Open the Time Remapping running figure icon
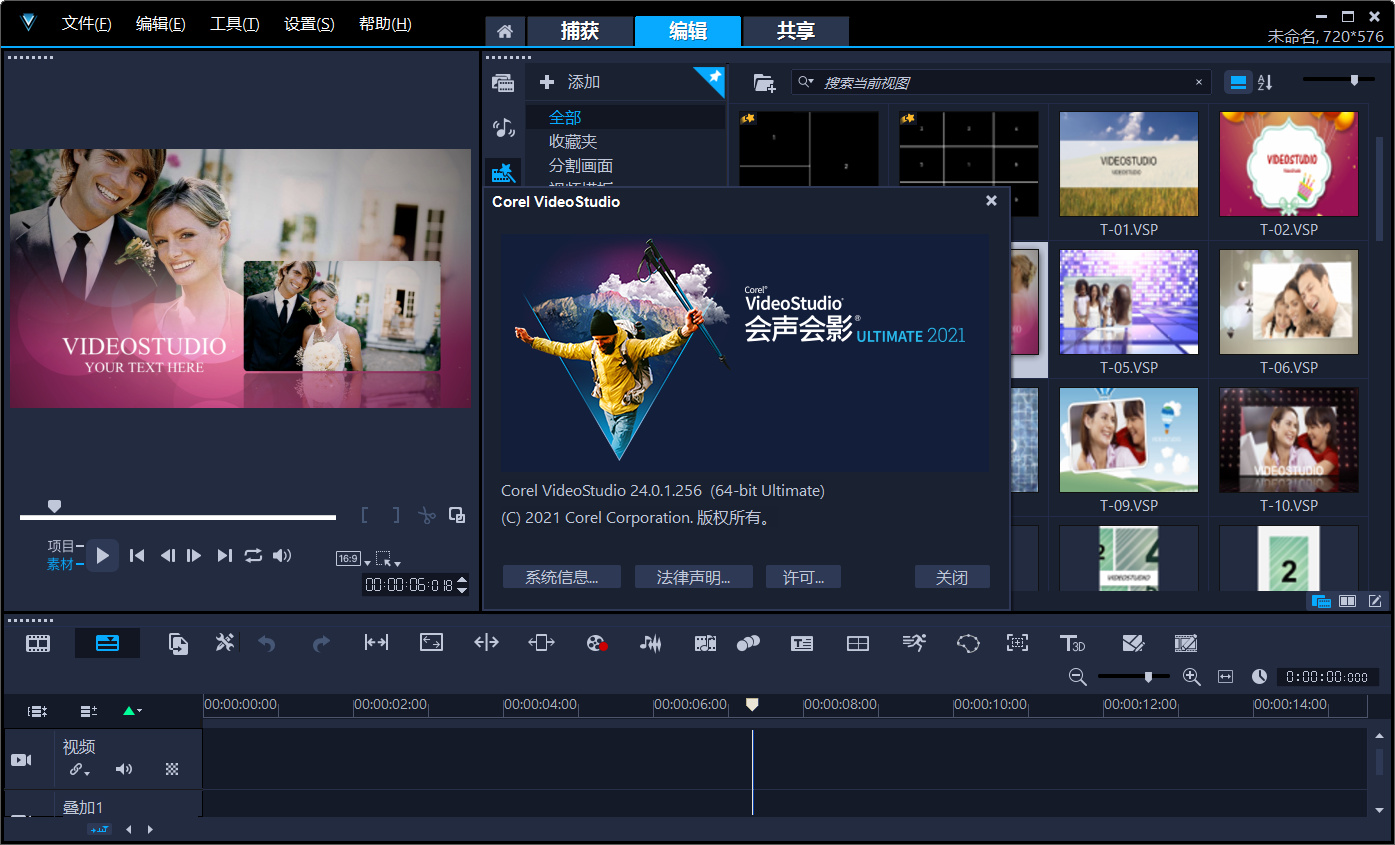This screenshot has width=1395, height=845. (913, 643)
